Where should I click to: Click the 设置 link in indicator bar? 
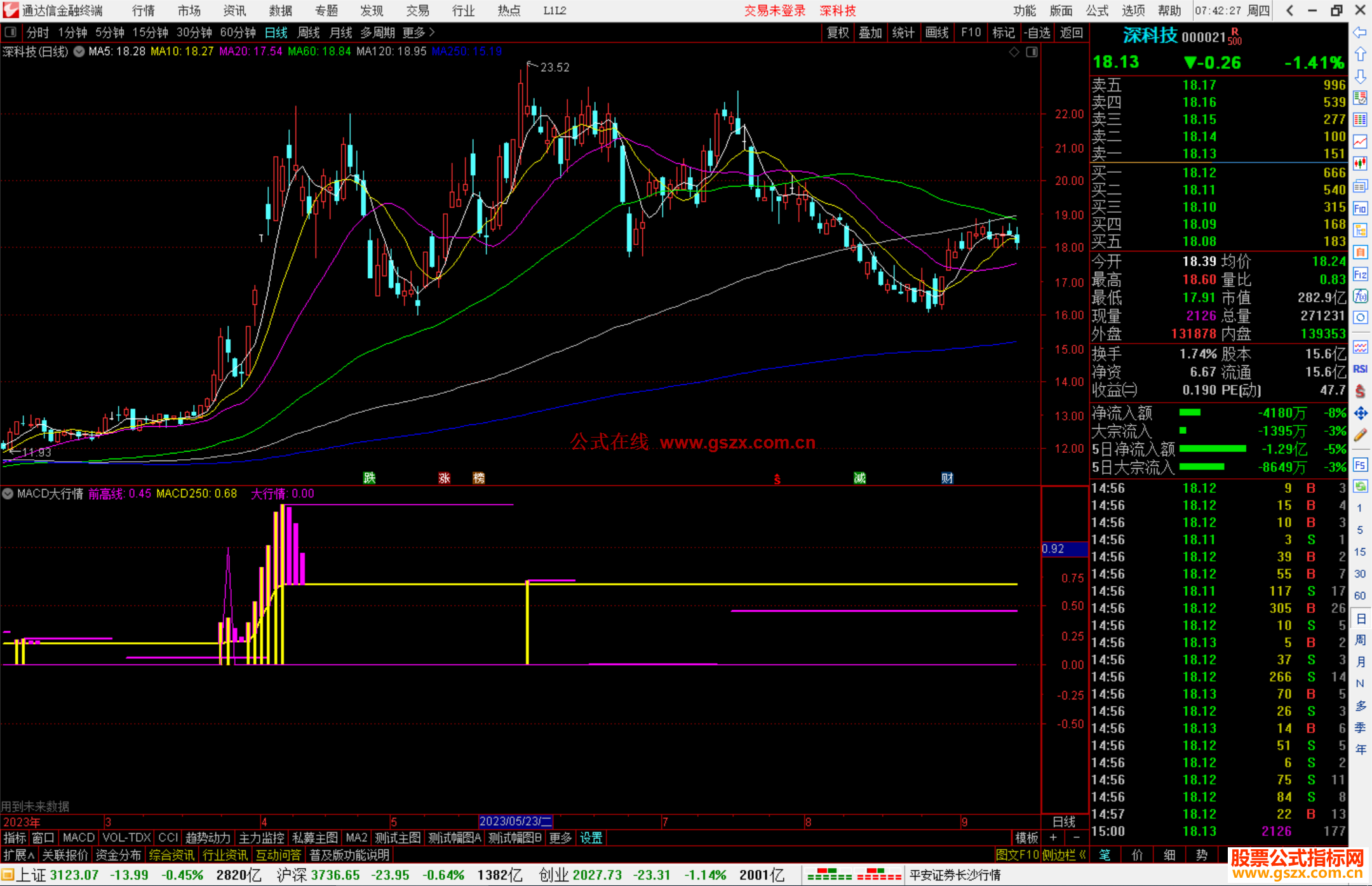[591, 838]
